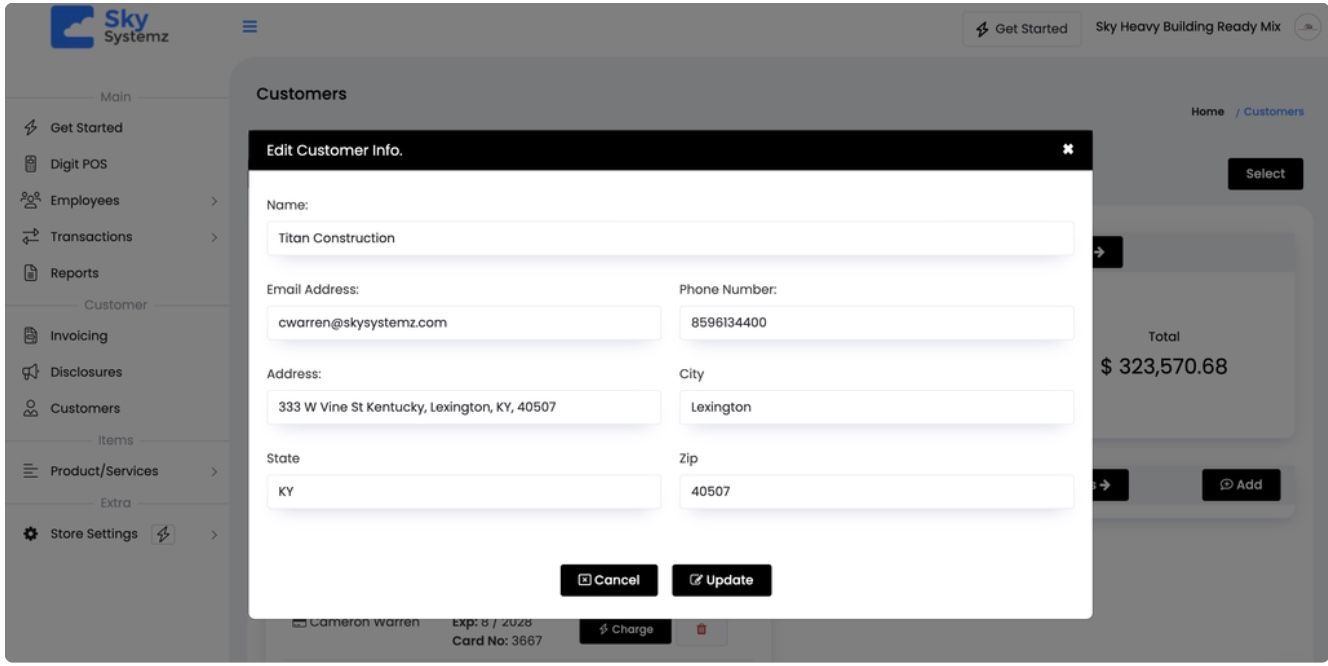Click the Digit POS sidebar icon
Screen dimensions: 1328x666
coord(30,164)
